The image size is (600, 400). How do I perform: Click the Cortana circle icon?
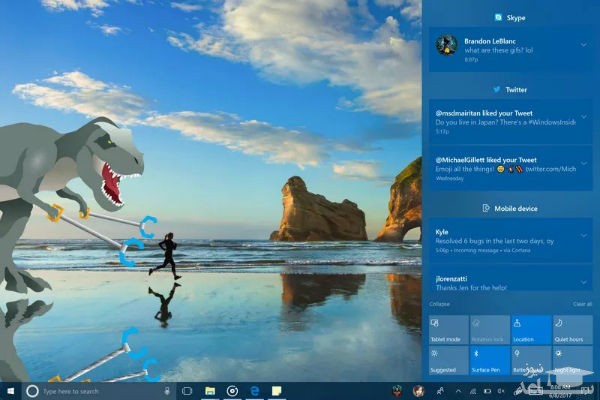(32, 391)
